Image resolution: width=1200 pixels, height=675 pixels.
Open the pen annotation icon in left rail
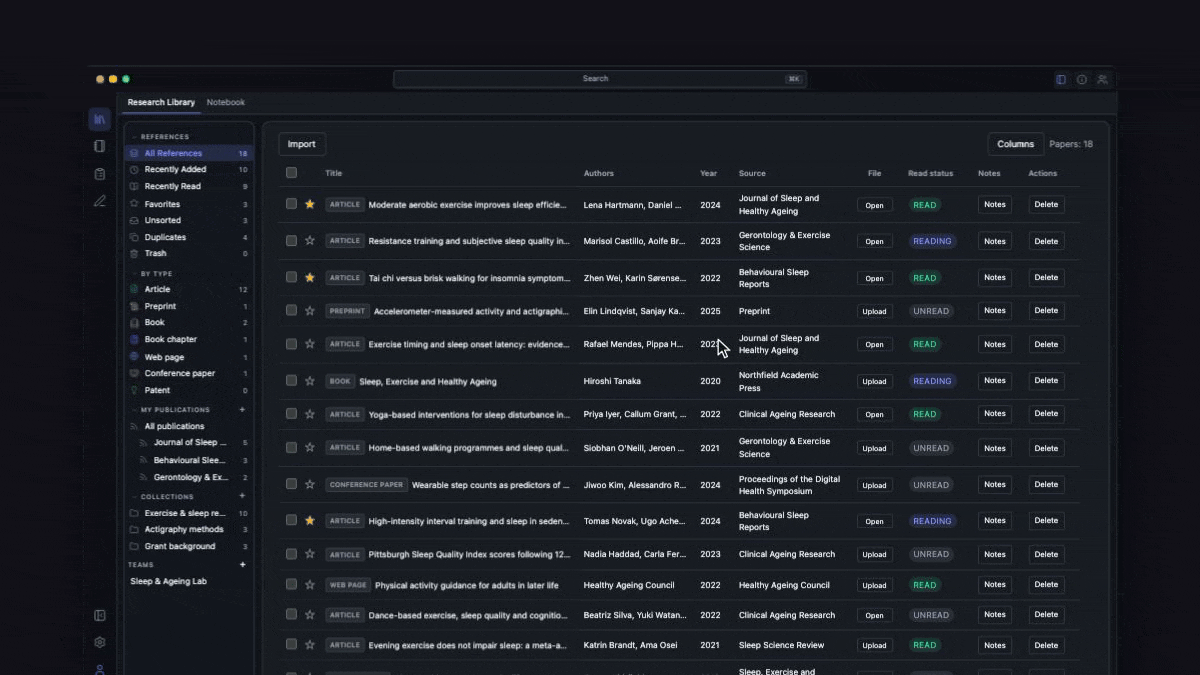[99, 200]
